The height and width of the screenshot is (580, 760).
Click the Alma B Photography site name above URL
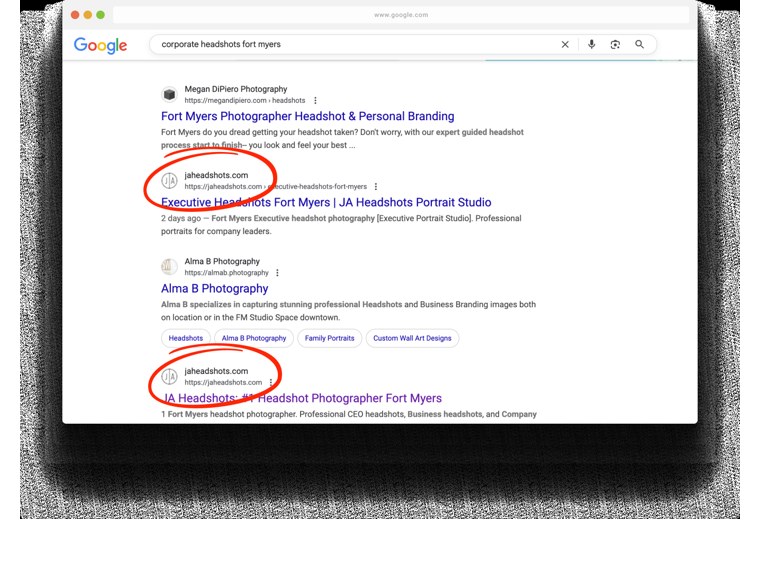coord(222,261)
